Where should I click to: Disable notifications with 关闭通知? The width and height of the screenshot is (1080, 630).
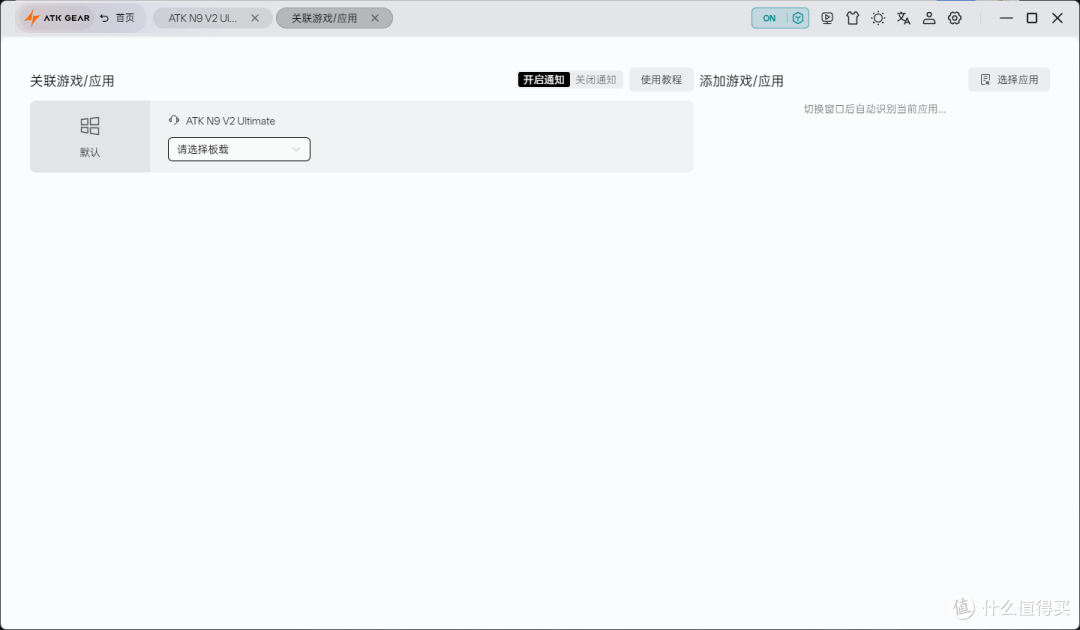click(x=596, y=80)
